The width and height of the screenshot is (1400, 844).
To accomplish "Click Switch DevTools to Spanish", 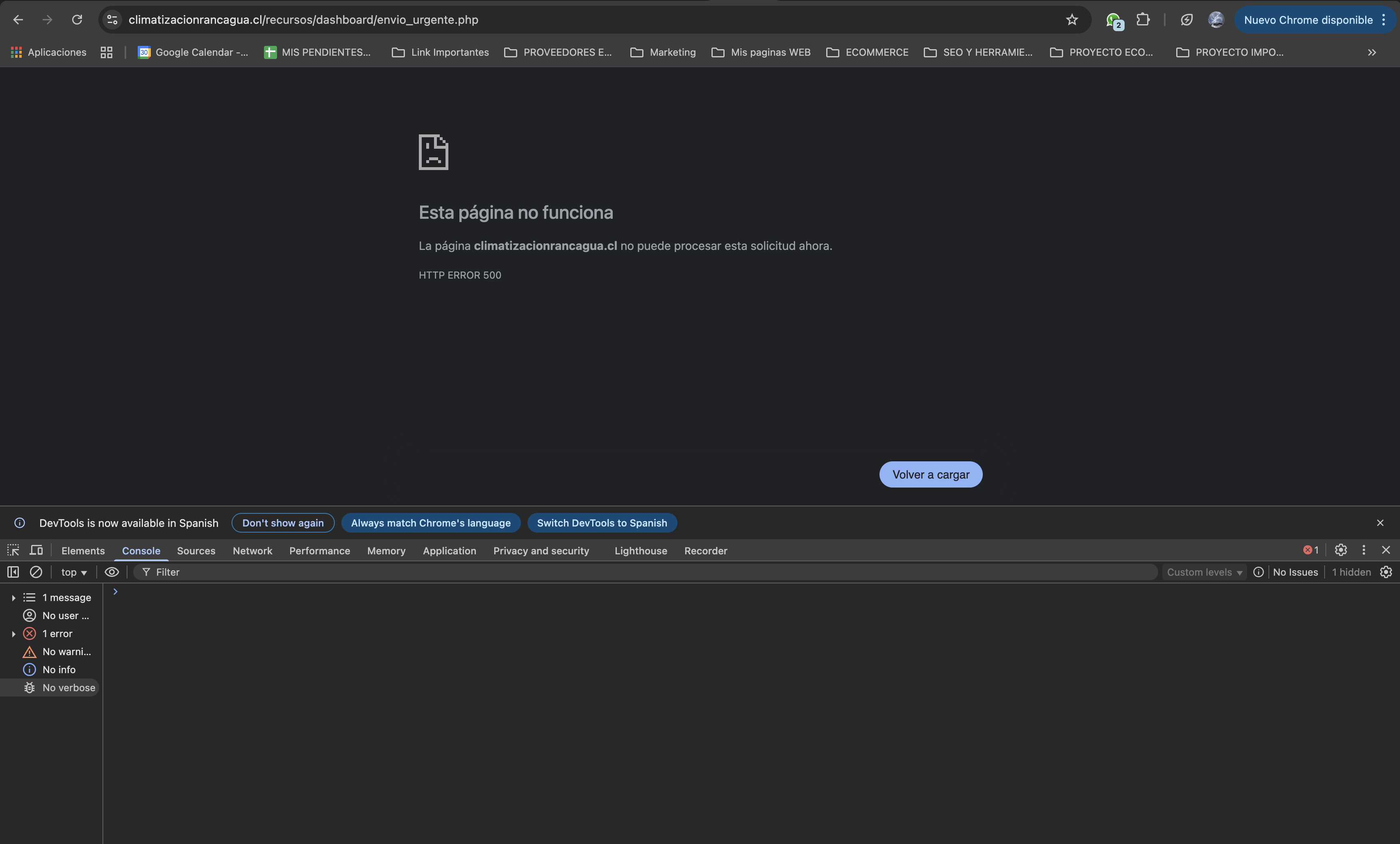I will [602, 523].
